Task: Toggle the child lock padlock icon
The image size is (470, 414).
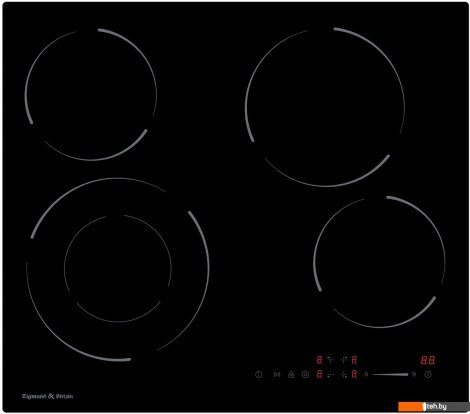Action: pos(291,374)
